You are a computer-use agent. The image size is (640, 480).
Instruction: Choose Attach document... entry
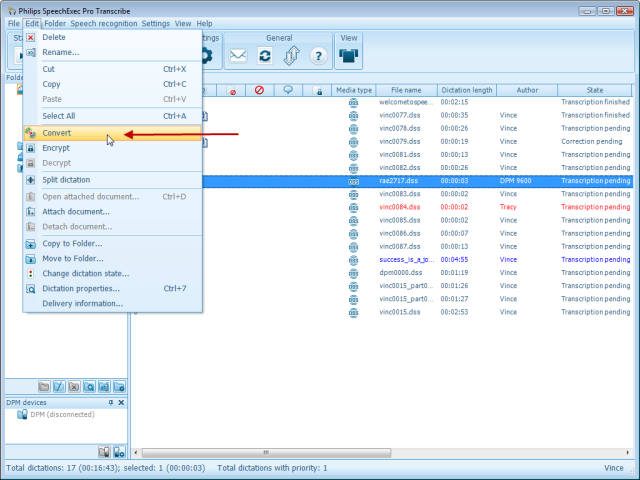(x=113, y=211)
